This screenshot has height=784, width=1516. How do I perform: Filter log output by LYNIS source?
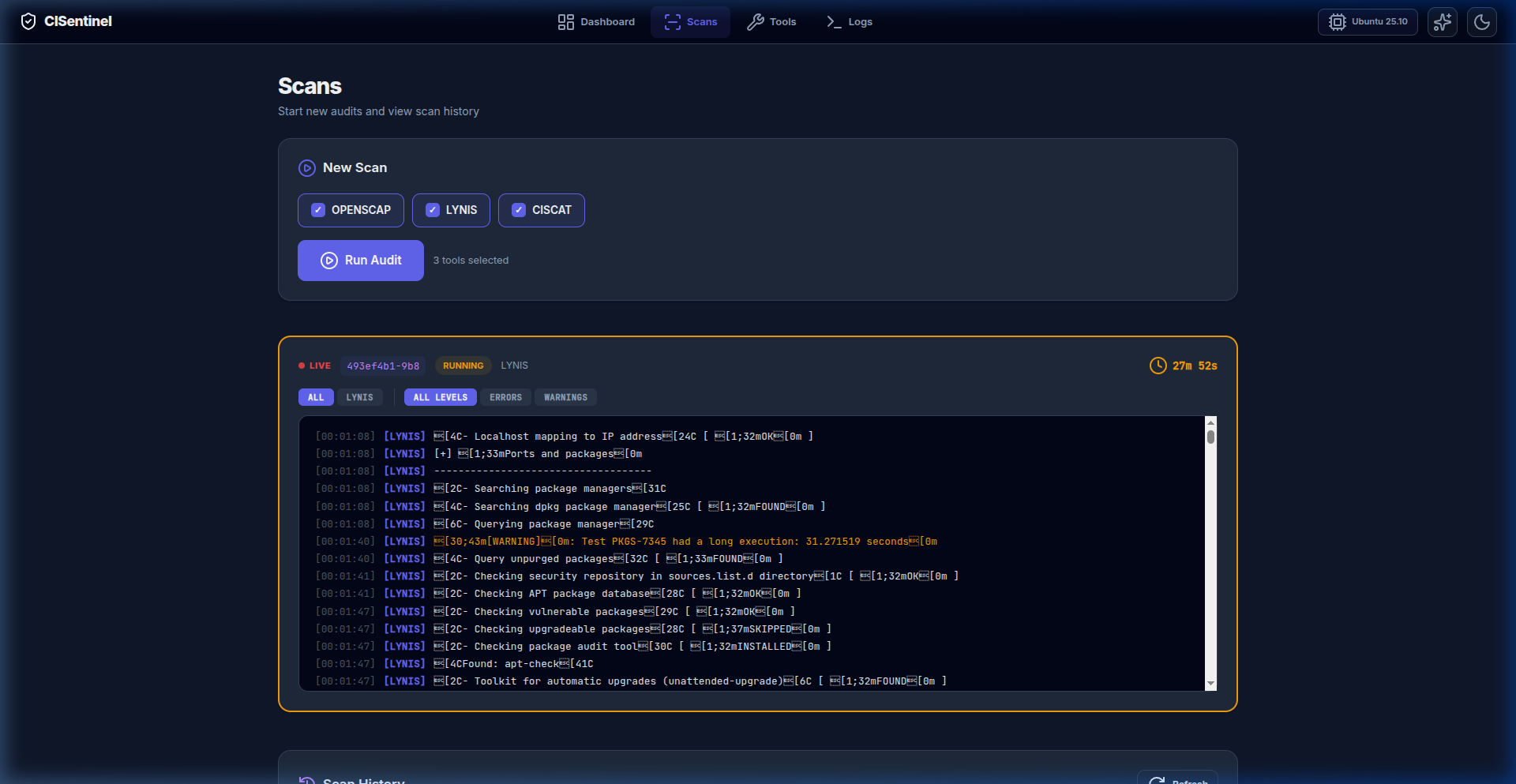pos(359,397)
